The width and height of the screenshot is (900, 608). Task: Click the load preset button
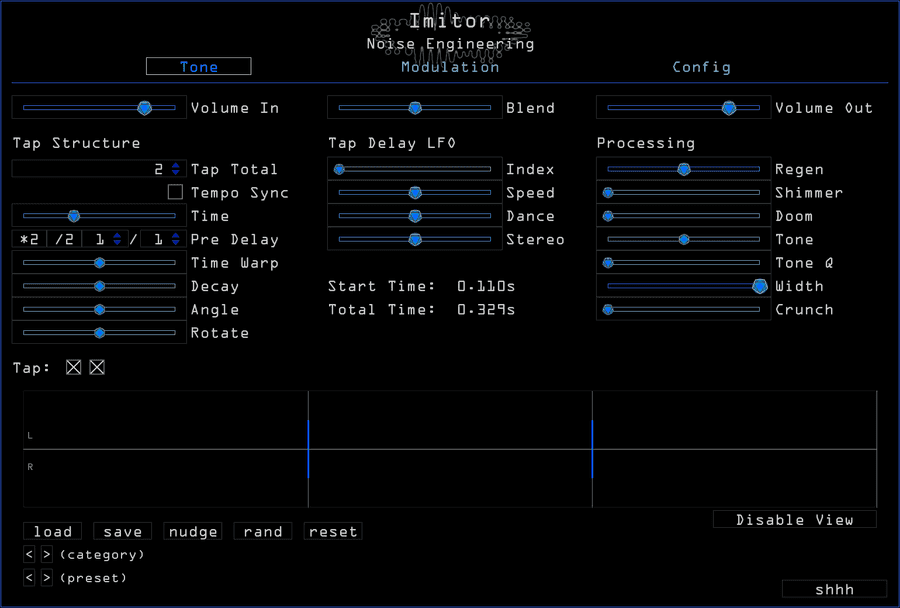click(x=53, y=531)
